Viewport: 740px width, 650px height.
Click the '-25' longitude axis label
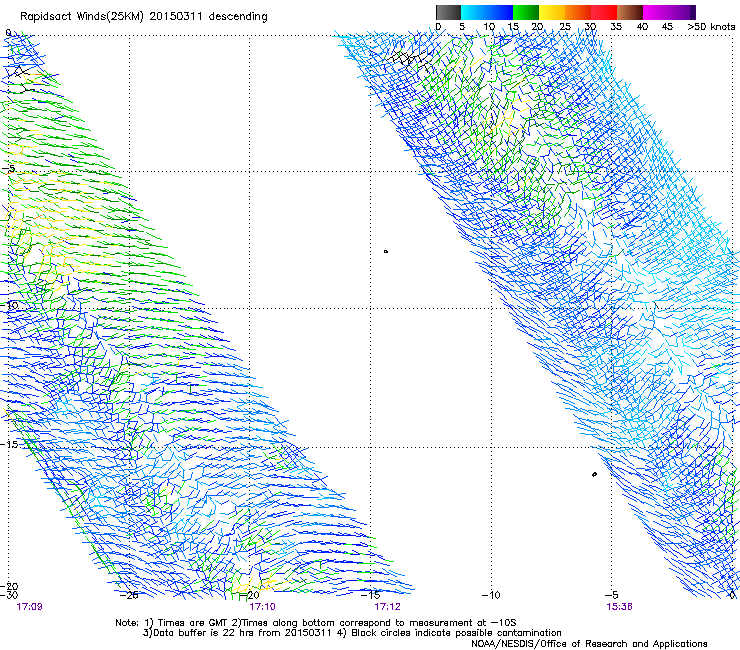click(x=129, y=595)
